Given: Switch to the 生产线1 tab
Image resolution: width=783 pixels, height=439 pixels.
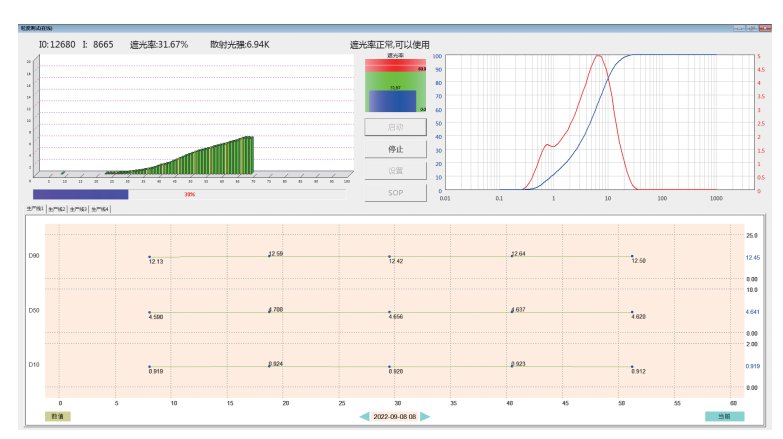Looking at the screenshot, I should (36, 209).
